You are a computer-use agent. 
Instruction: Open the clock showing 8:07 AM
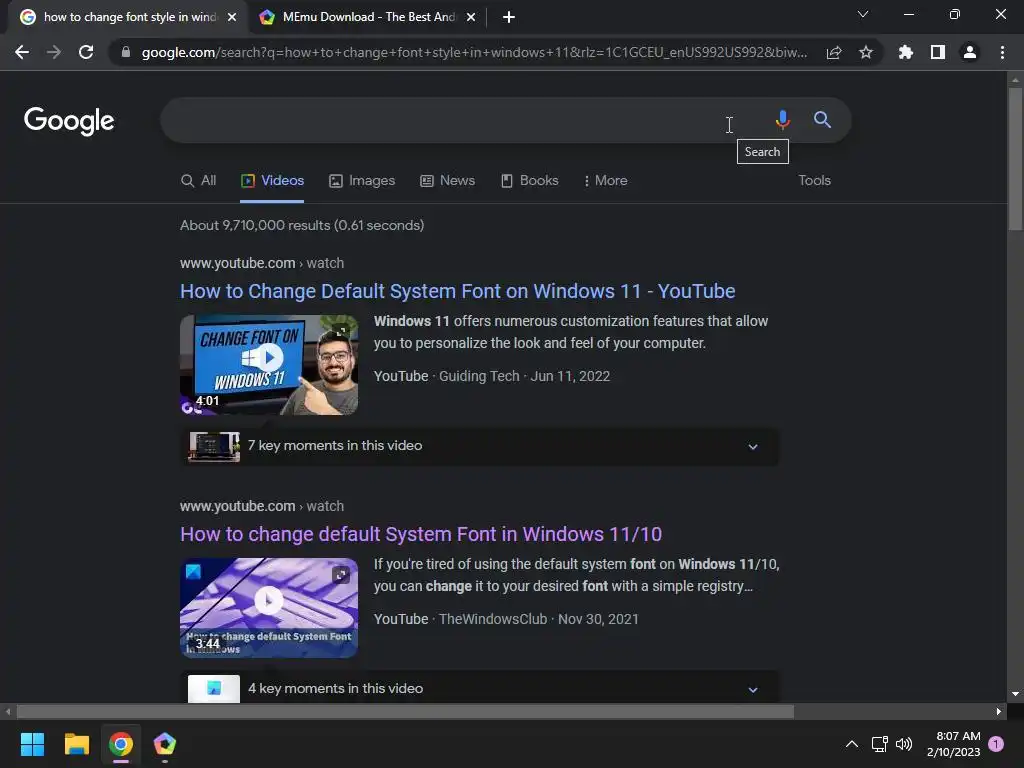pyautogui.click(x=953, y=744)
